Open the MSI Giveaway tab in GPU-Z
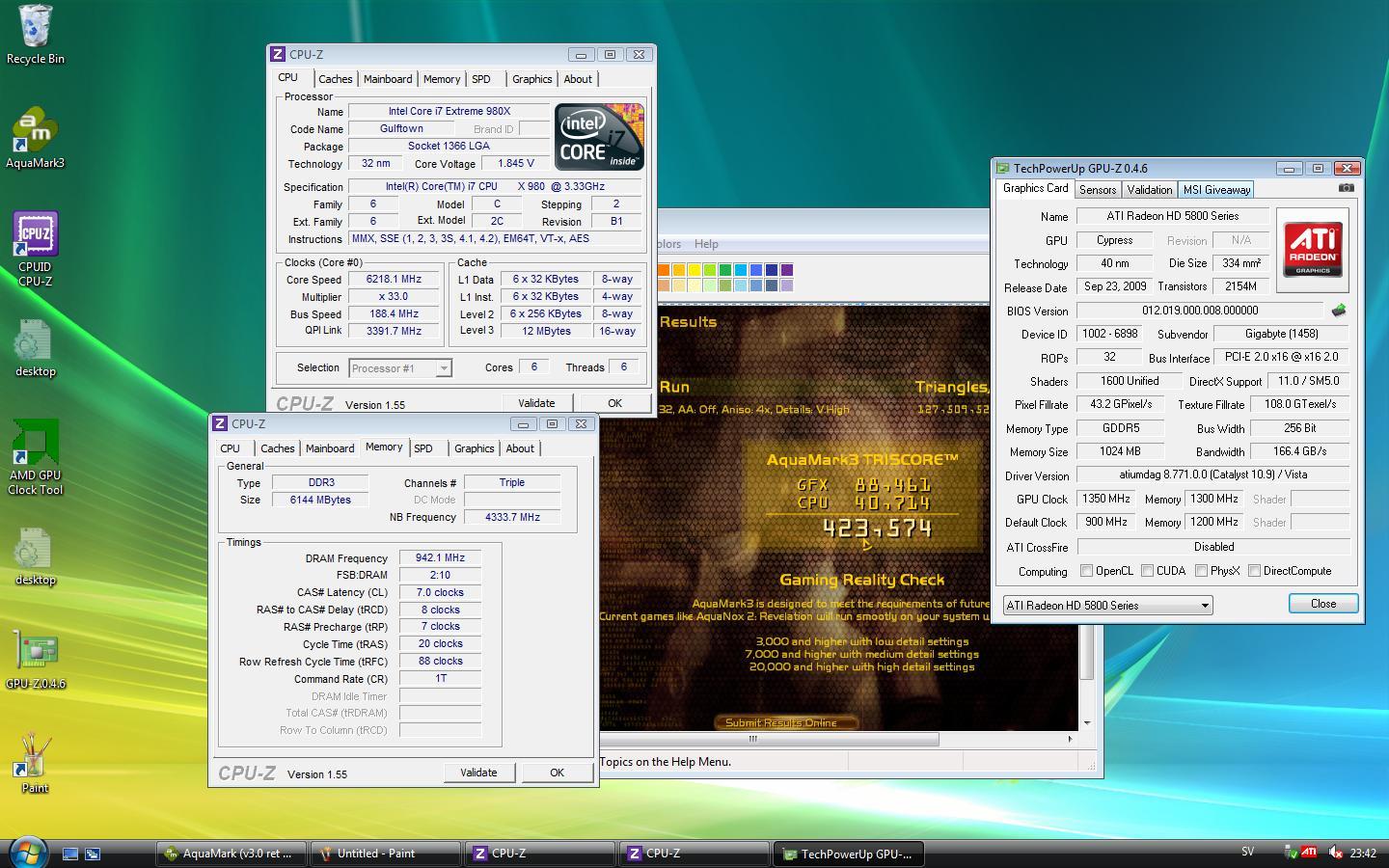Image resolution: width=1389 pixels, height=868 pixels. coord(1216,190)
